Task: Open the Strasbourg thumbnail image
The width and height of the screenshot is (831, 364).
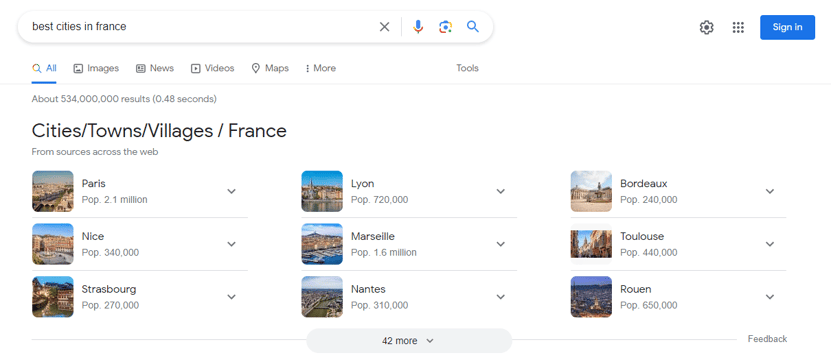Action: pyautogui.click(x=52, y=297)
